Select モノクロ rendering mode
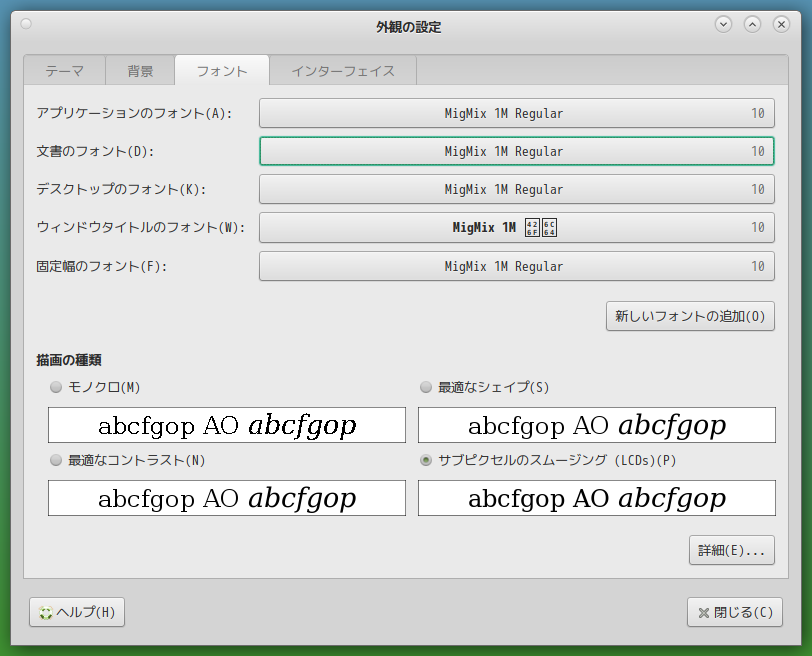Viewport: 812px width, 656px height. [56, 388]
